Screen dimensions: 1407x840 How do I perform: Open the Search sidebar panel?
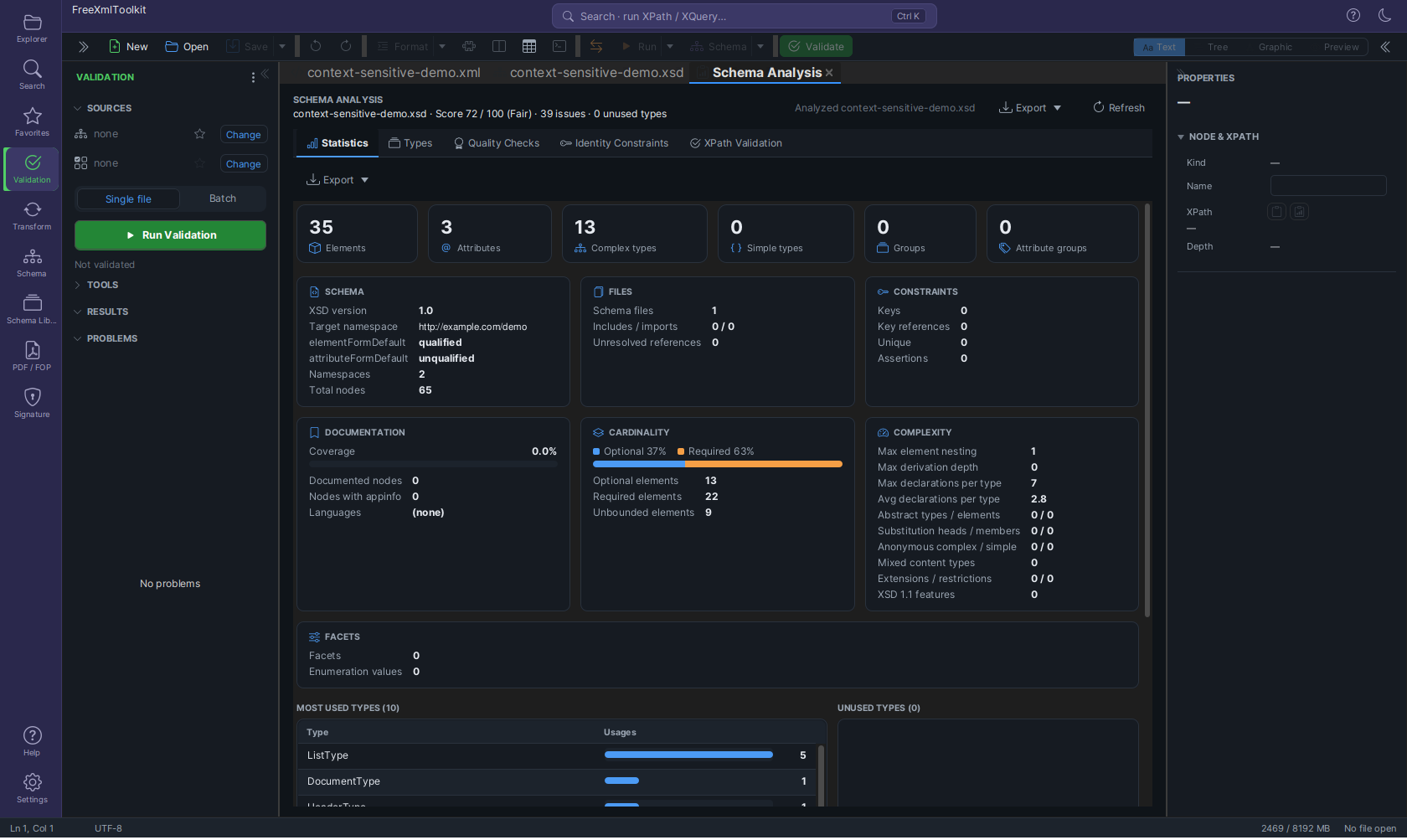click(32, 75)
